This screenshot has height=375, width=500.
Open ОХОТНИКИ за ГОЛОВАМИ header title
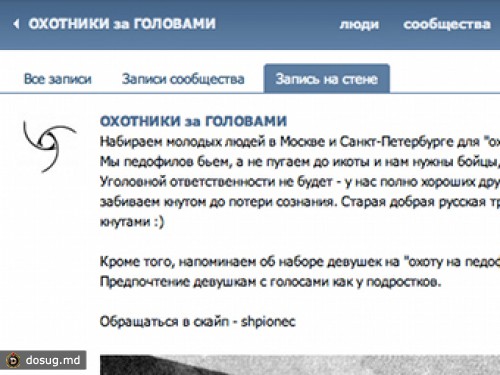(x=122, y=24)
